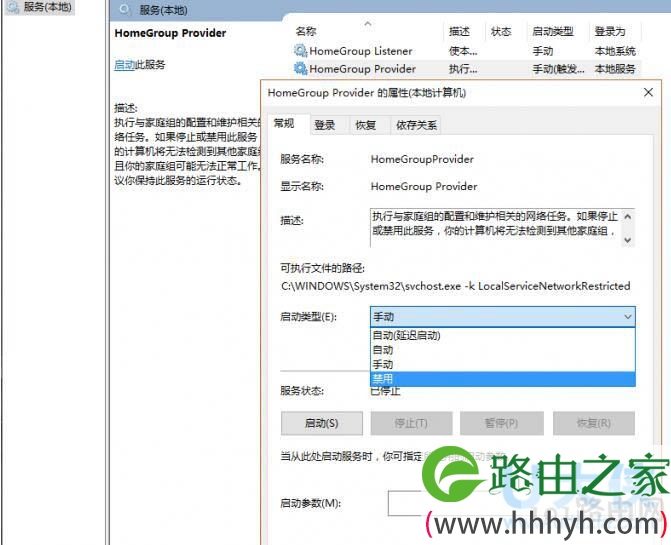Click the 启动 link for this service
671x545 pixels.
click(x=125, y=65)
